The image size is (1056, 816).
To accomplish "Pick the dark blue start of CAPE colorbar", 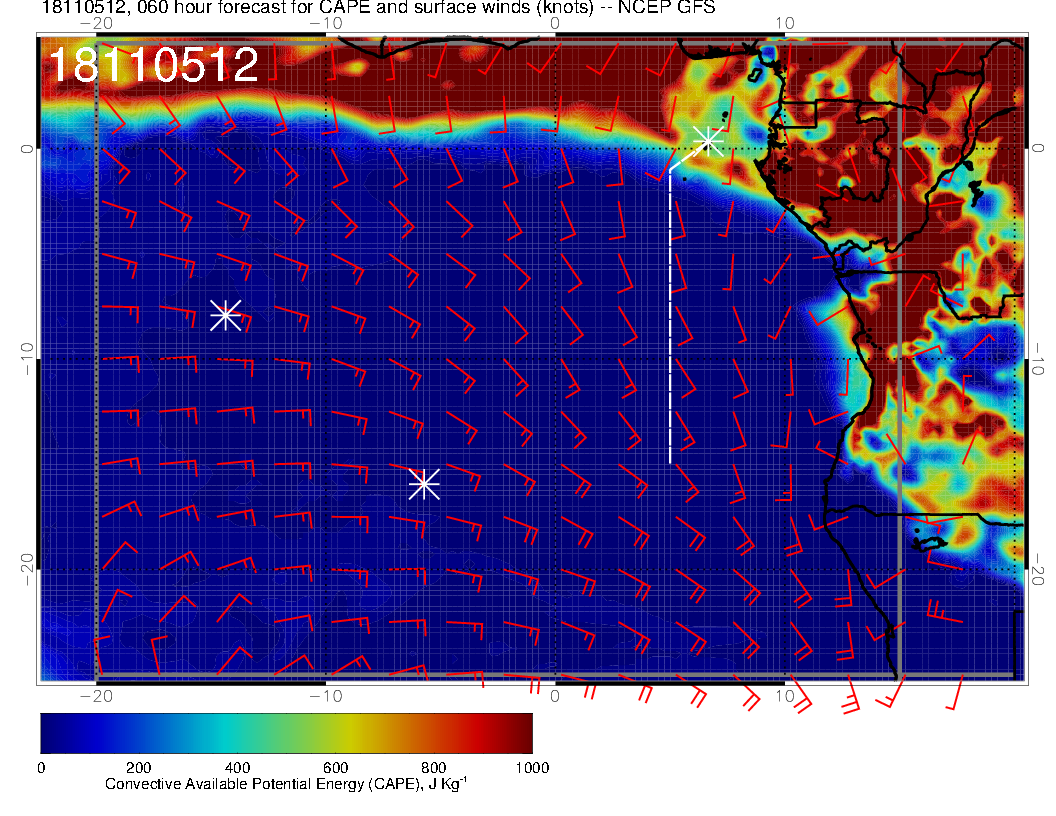I will tap(50, 733).
